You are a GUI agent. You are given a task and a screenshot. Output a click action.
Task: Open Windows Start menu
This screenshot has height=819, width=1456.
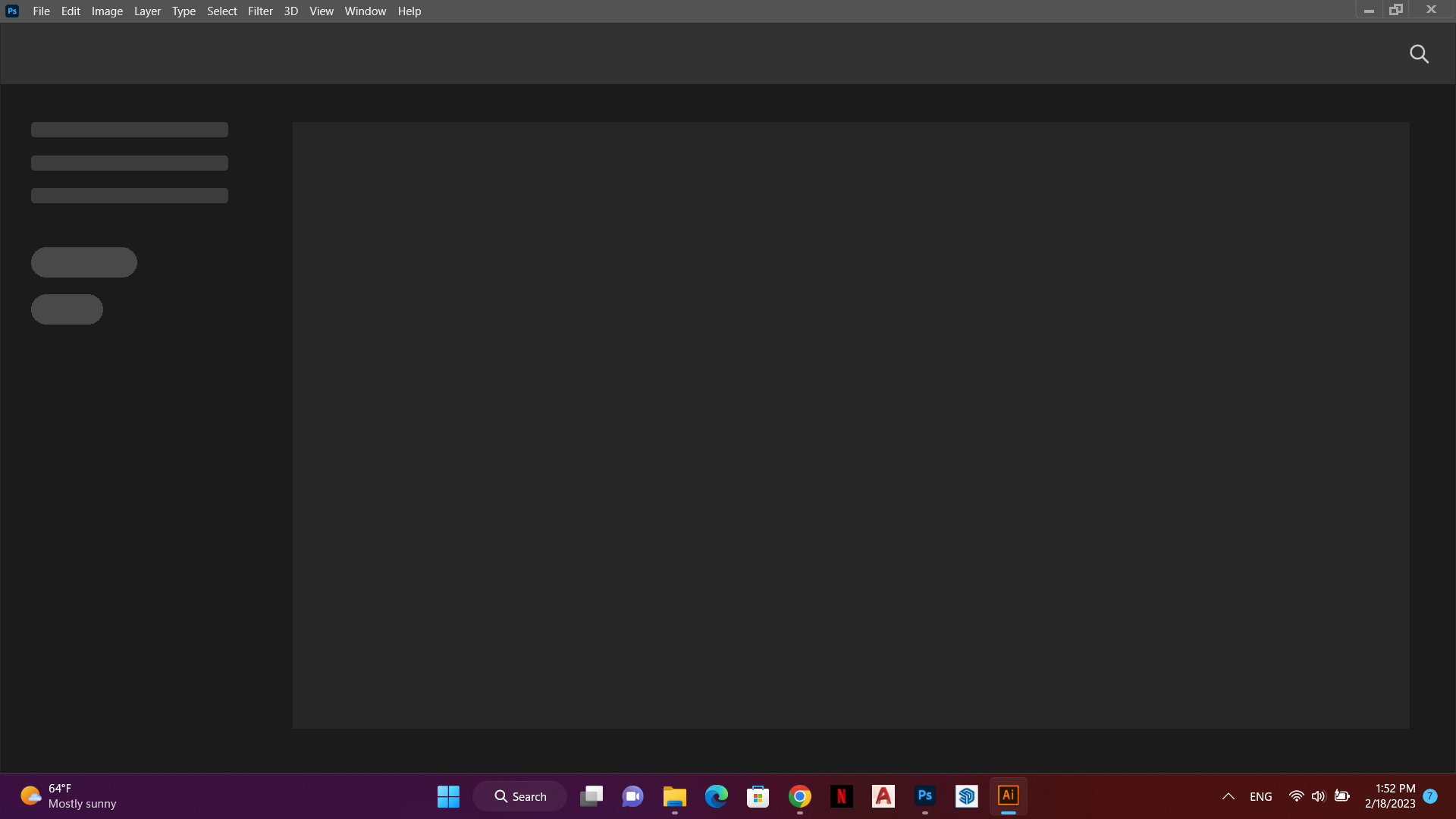click(x=448, y=796)
